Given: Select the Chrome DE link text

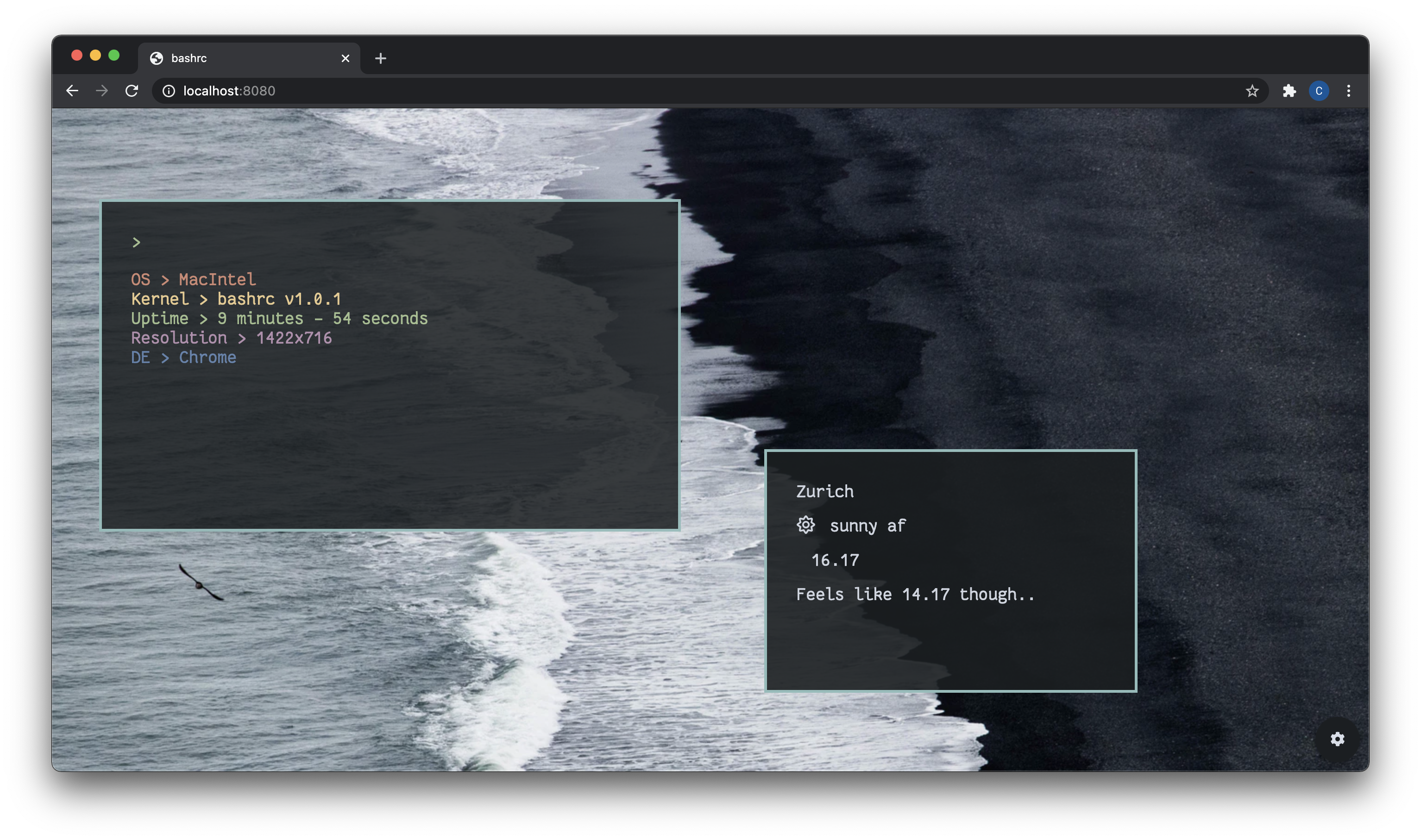Looking at the screenshot, I should pos(207,357).
